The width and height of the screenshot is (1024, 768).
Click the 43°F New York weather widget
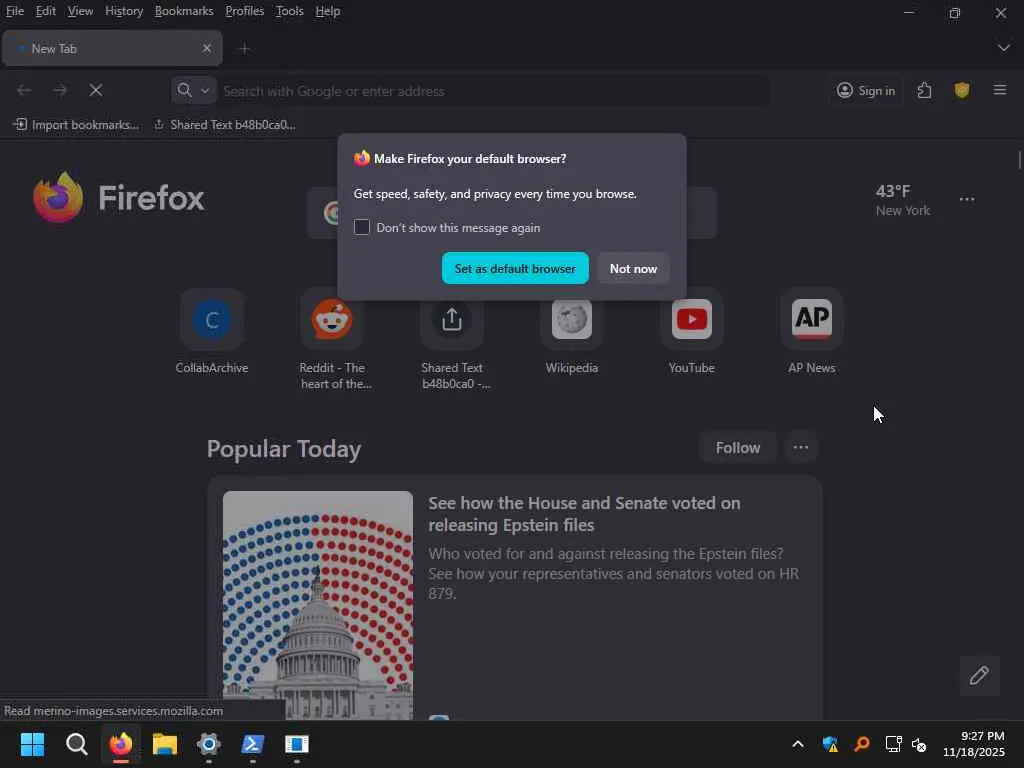(x=903, y=200)
